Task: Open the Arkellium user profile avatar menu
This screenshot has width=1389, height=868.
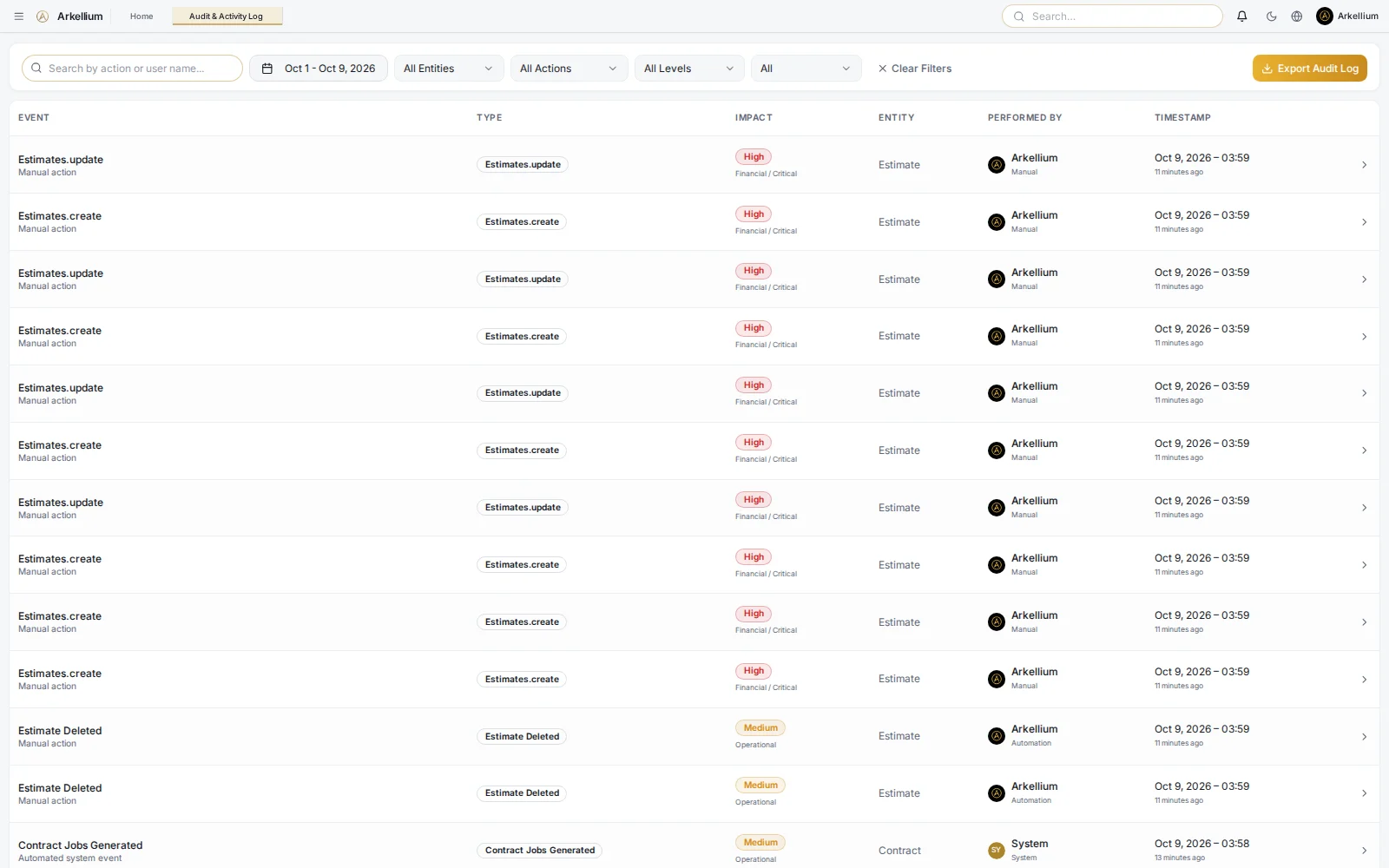Action: [1325, 16]
